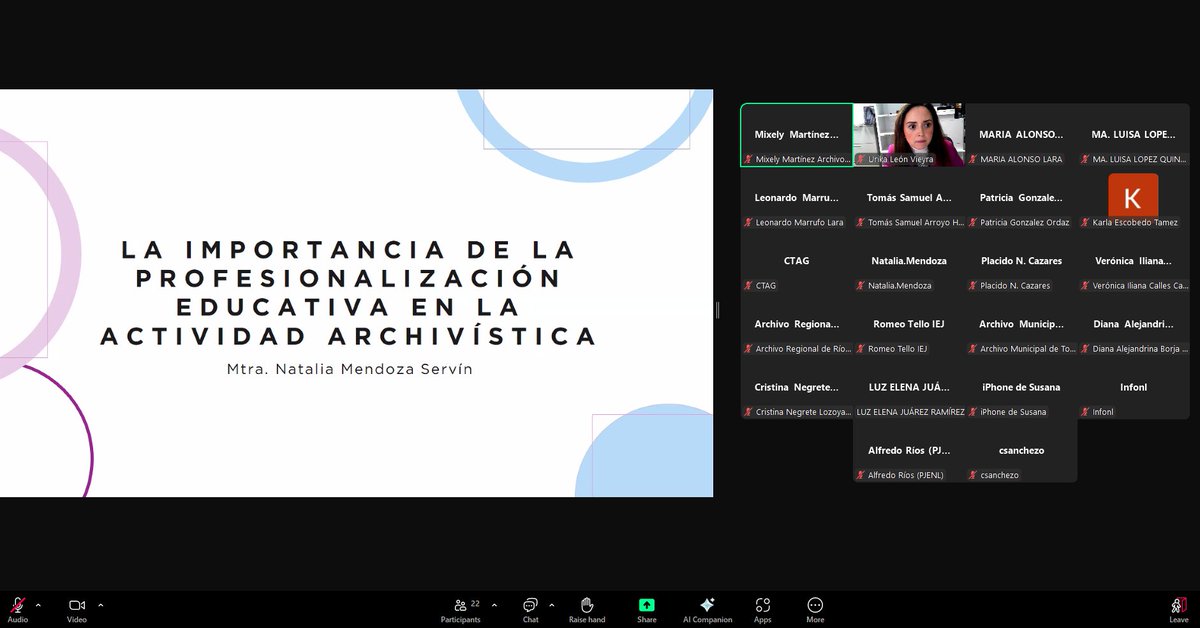Click the small 'Placido N. Cazares' label

coord(1015,285)
